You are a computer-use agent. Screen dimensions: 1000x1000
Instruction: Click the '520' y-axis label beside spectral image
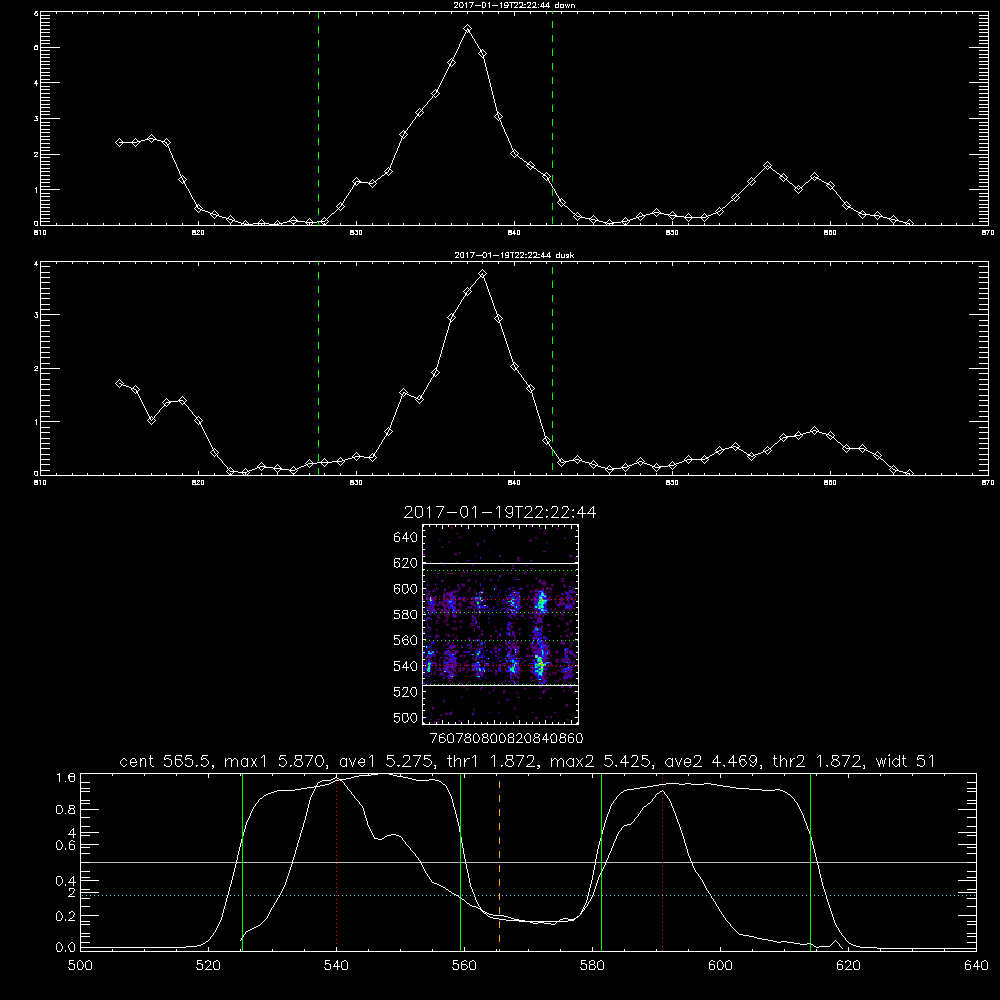pyautogui.click(x=406, y=692)
